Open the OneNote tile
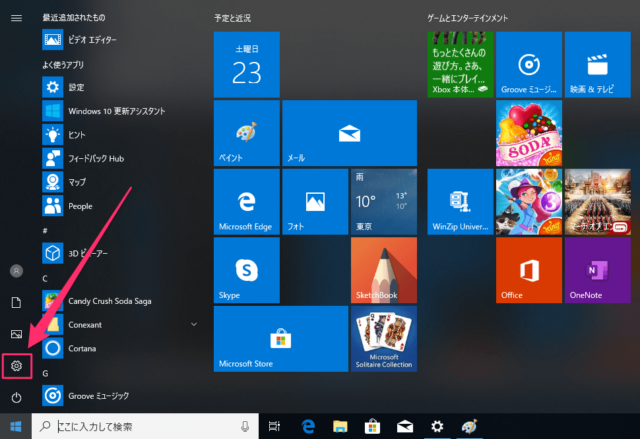This screenshot has width=640, height=439. [598, 270]
